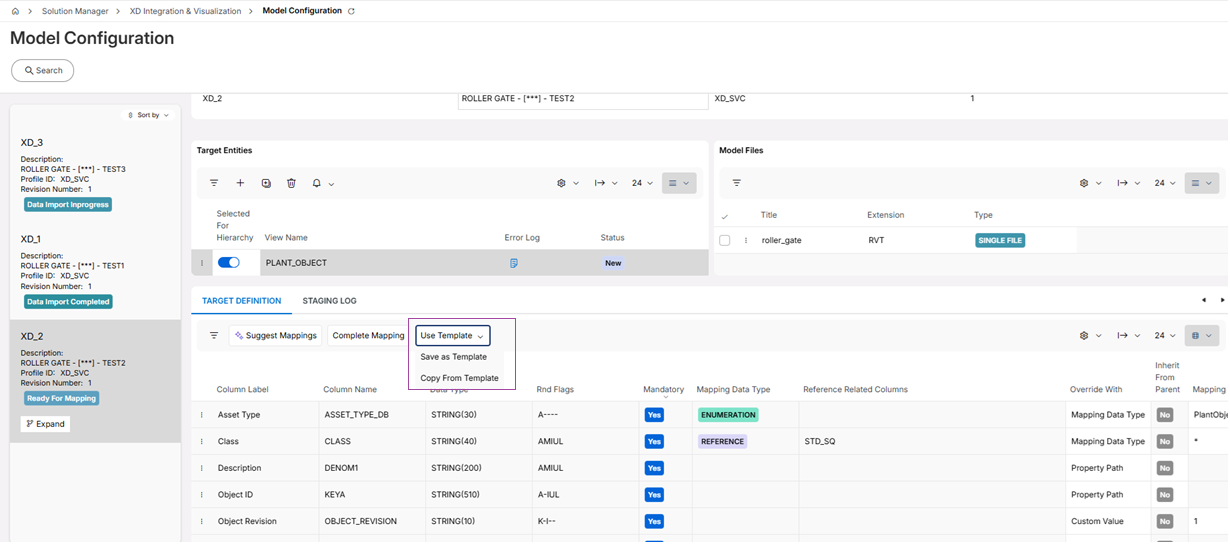The height and width of the screenshot is (544, 1230).
Task: Choose Copy From Template menu option
Action: 459,378
